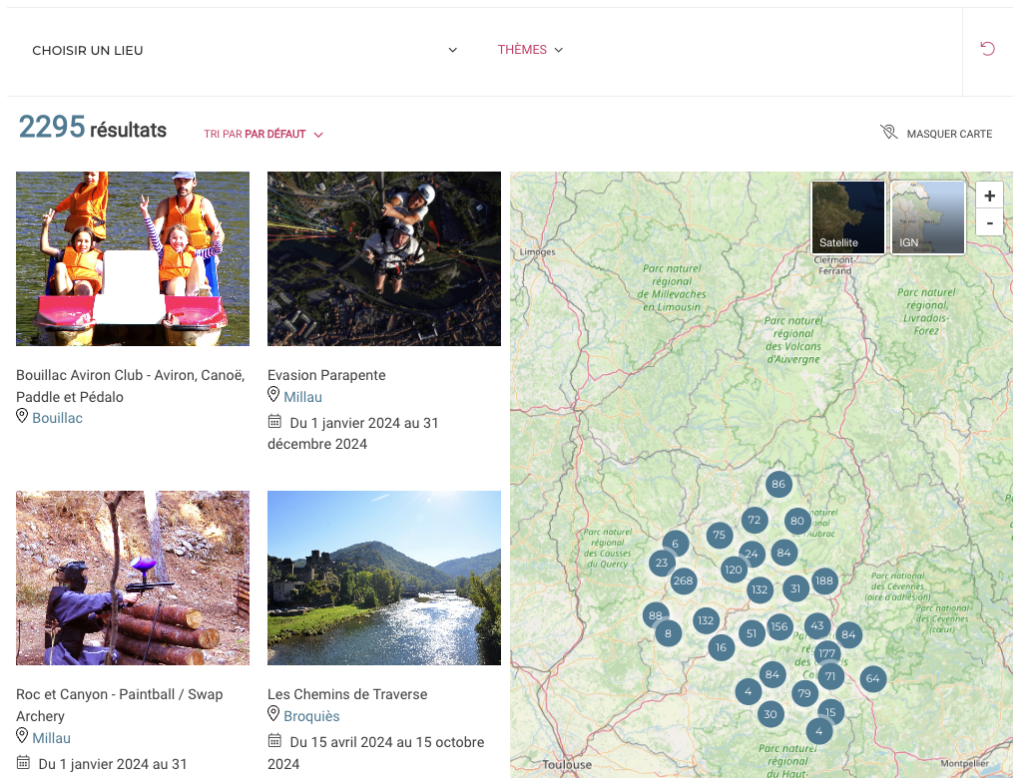The height and width of the screenshot is (778, 1024).
Task: Open Les Chemins de Traverse title
Action: pyautogui.click(x=347, y=694)
